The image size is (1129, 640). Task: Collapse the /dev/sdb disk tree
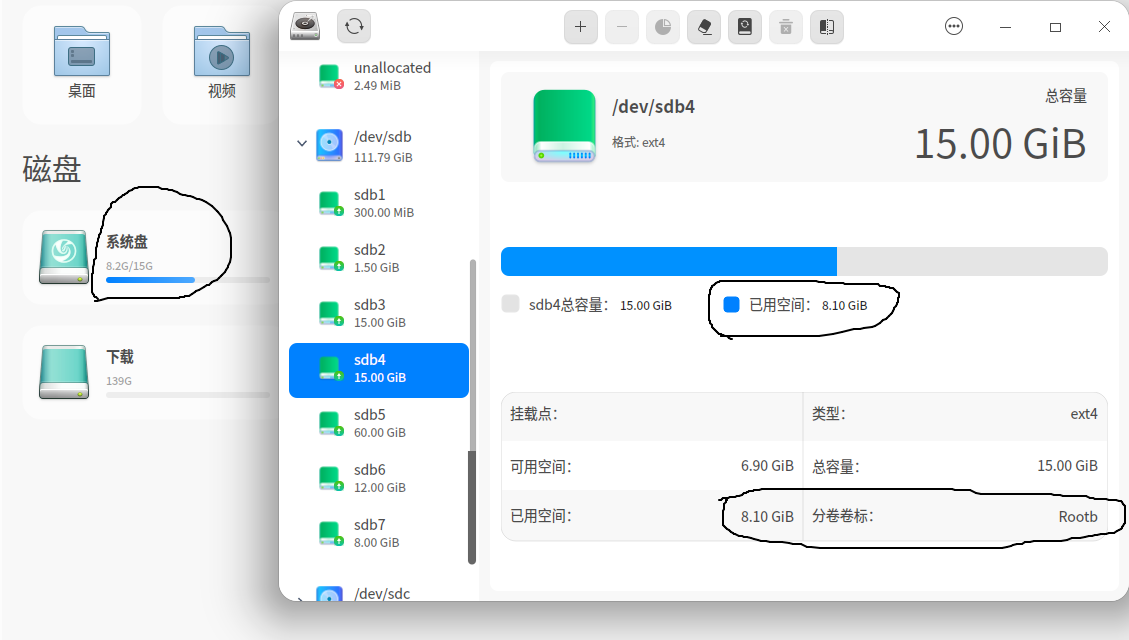302,143
